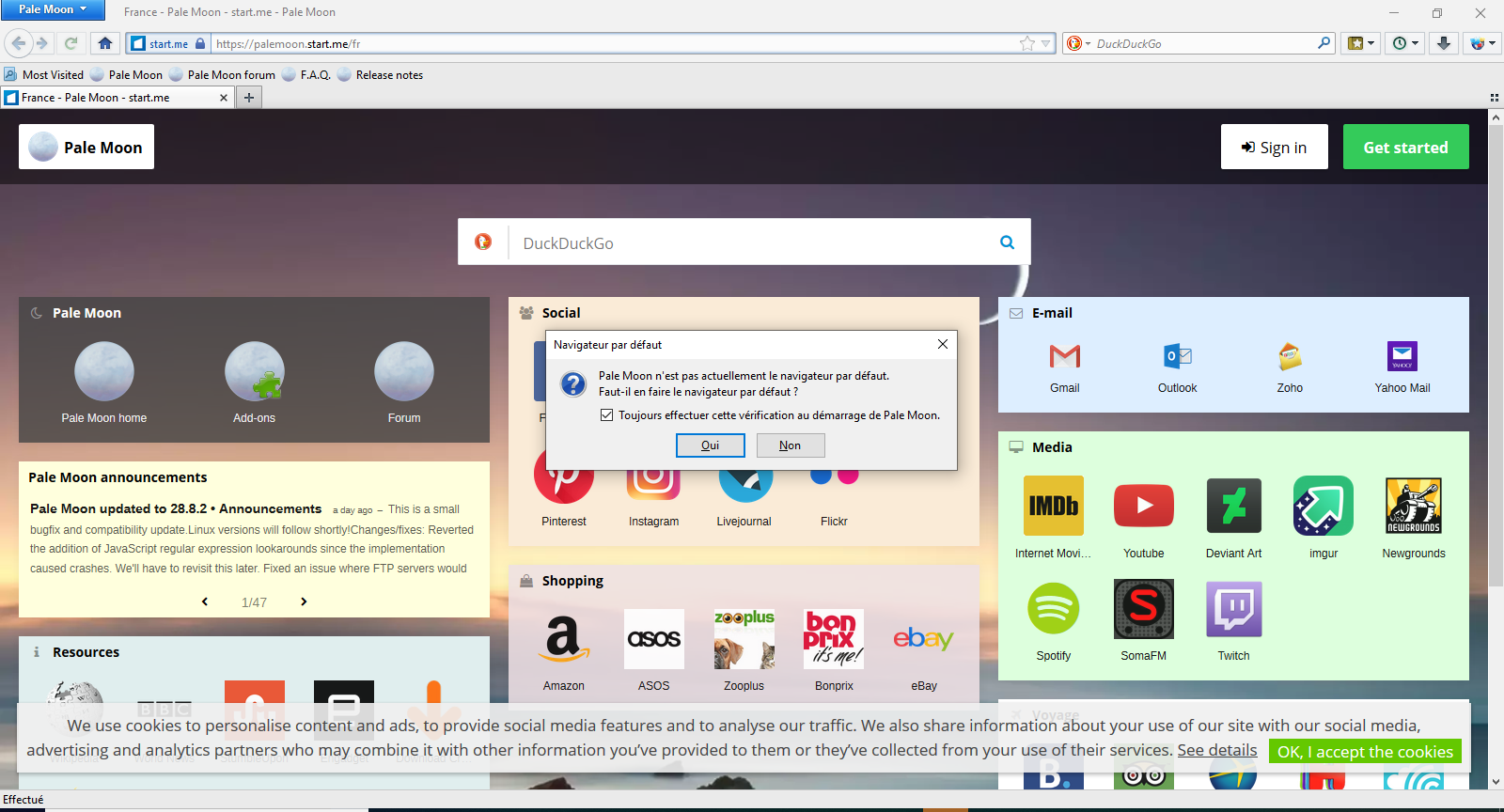1504x812 pixels.
Task: Open the search engine selector dropdown
Action: 1078,43
